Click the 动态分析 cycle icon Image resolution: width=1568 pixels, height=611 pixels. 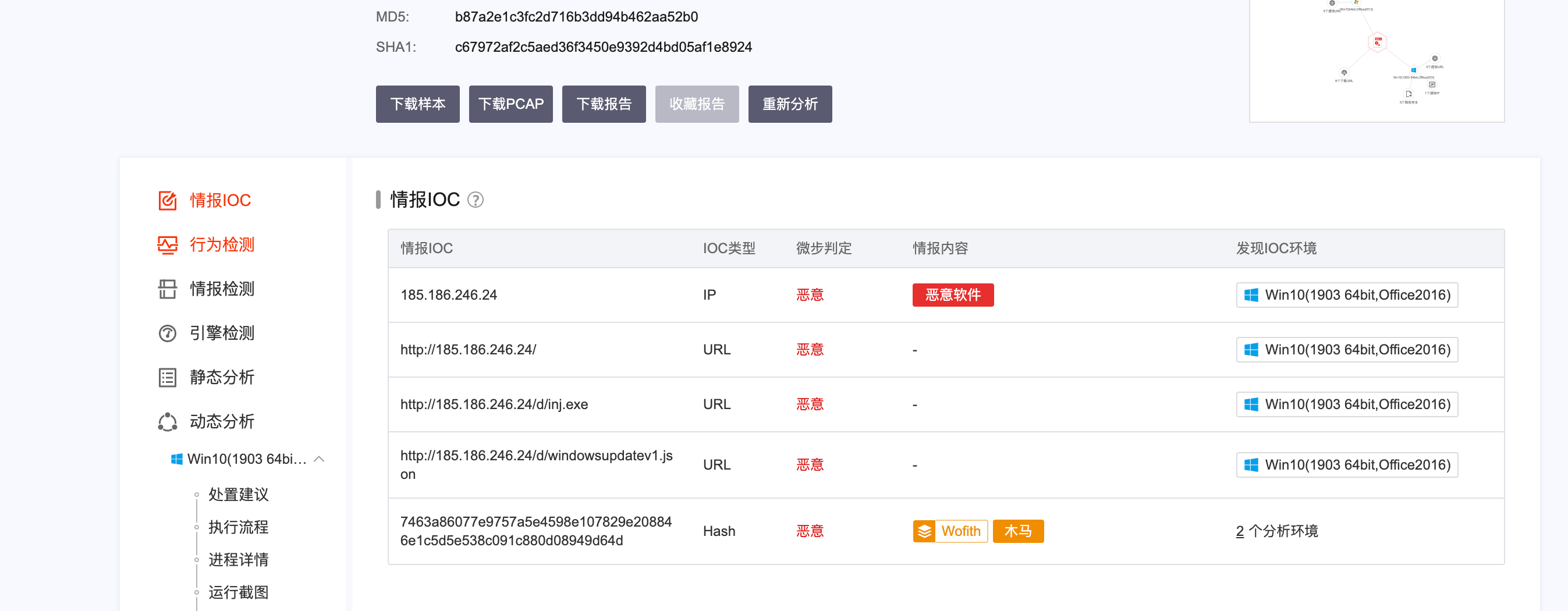point(168,422)
